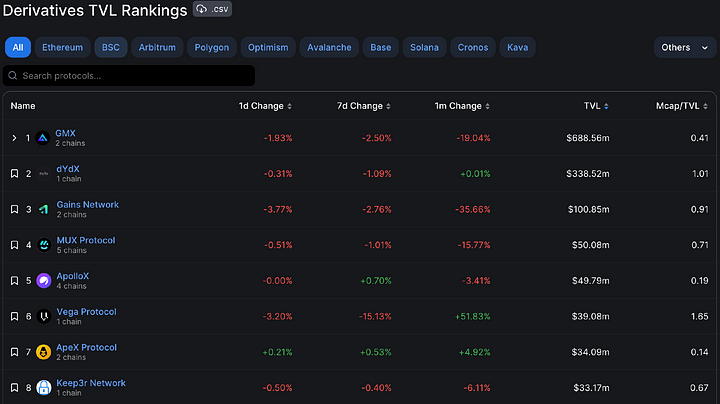
Task: Open the Others chains dropdown
Action: coord(685,47)
